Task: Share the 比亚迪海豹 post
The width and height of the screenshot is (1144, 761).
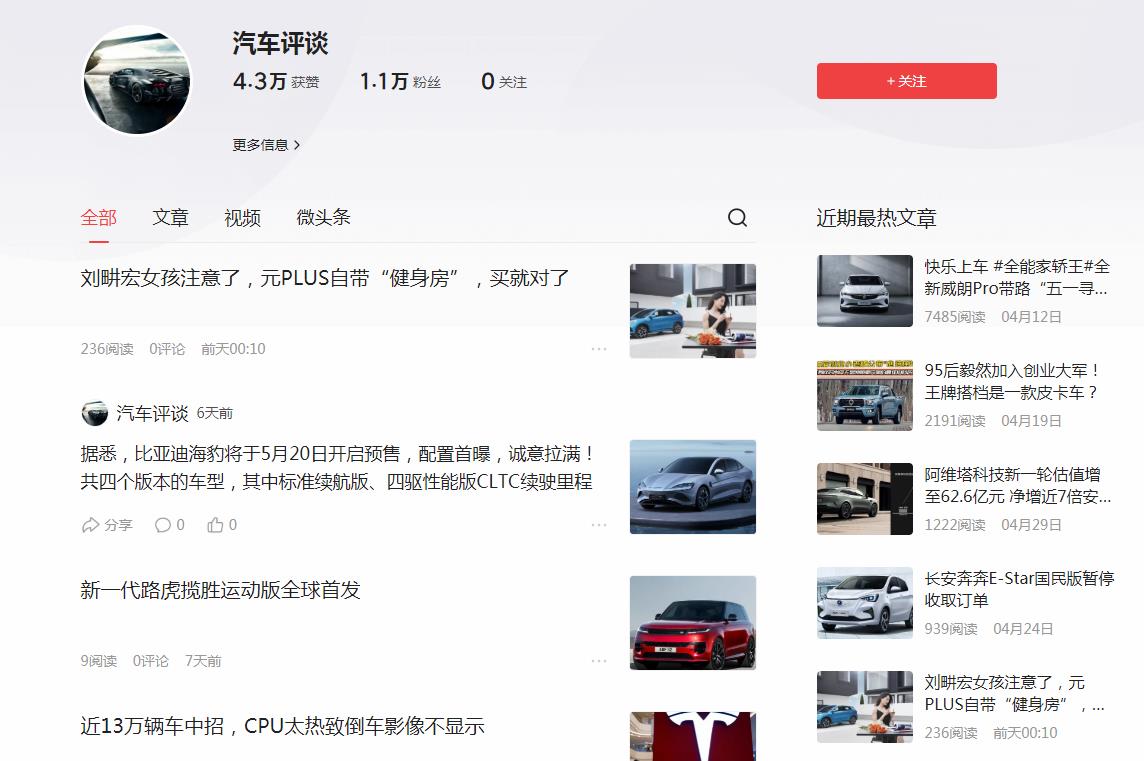Action: coord(107,525)
